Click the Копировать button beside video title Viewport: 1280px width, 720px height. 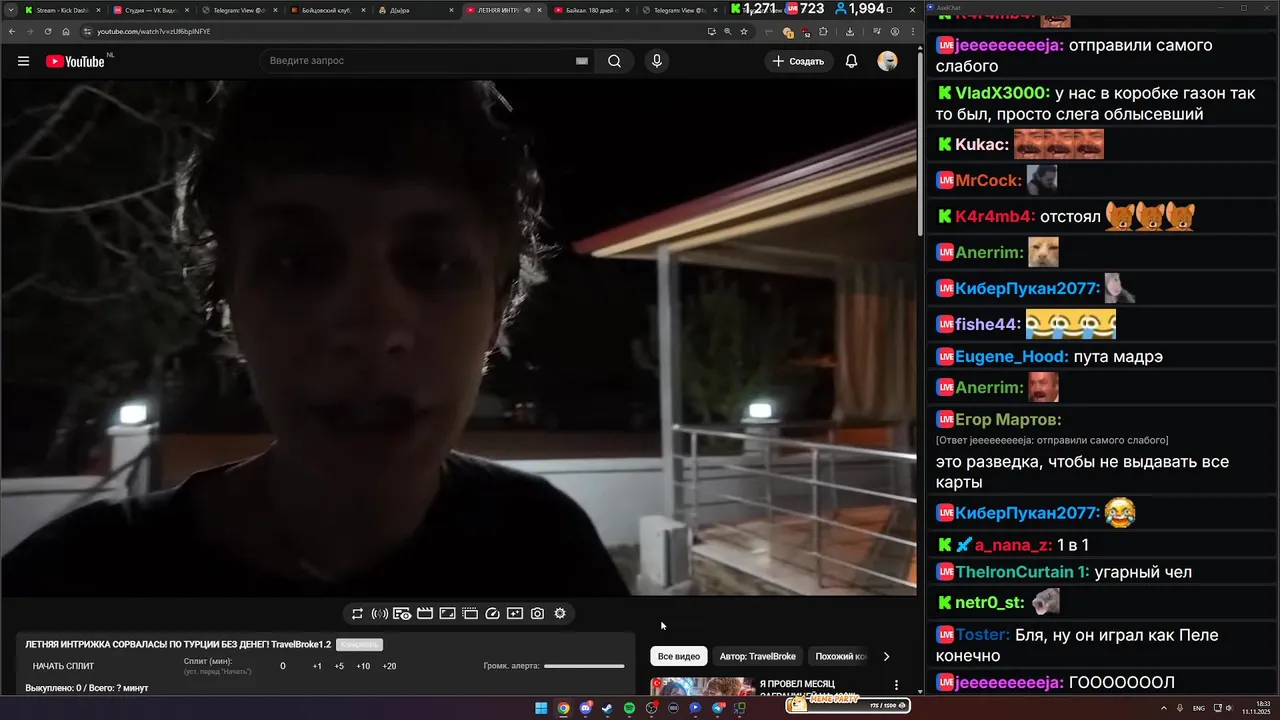point(359,645)
